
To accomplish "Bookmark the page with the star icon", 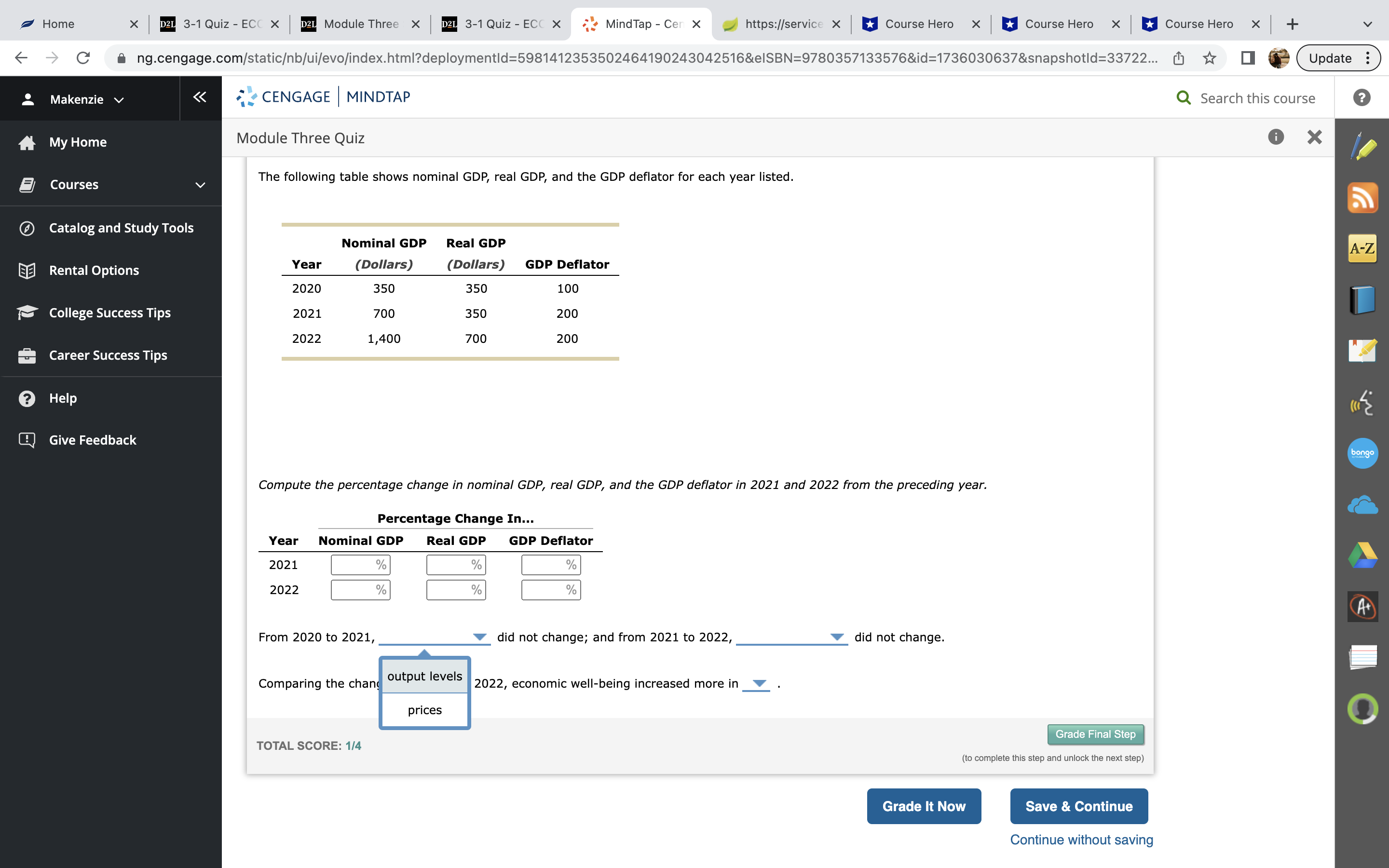I will pos(1209,57).
